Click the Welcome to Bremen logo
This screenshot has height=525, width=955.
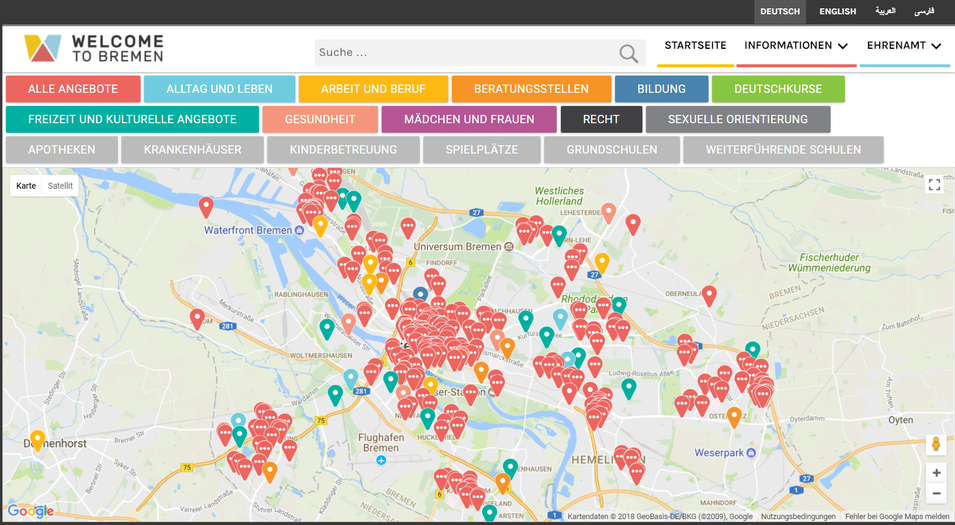pos(94,47)
